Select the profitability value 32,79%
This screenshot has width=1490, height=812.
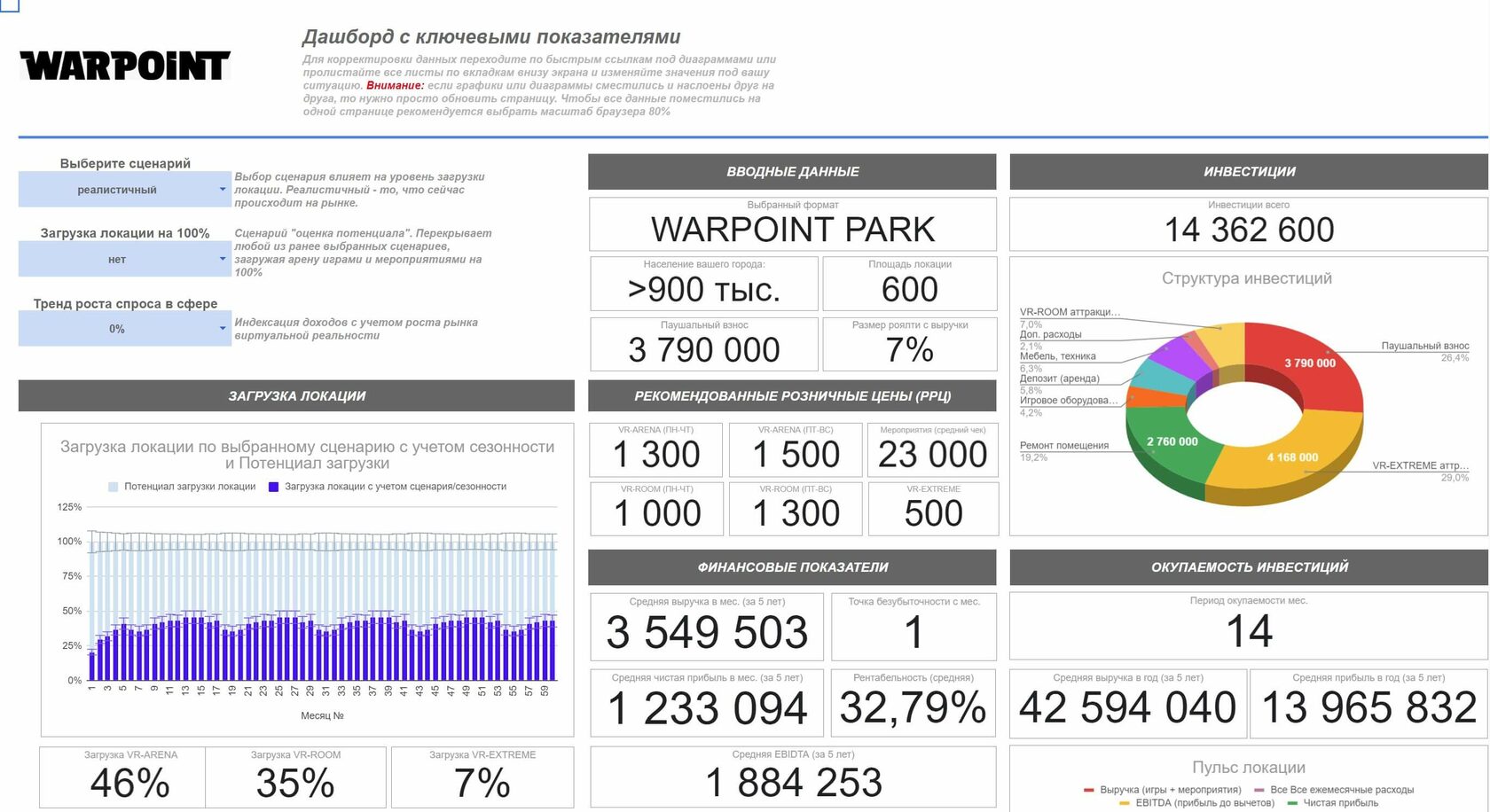[x=913, y=708]
